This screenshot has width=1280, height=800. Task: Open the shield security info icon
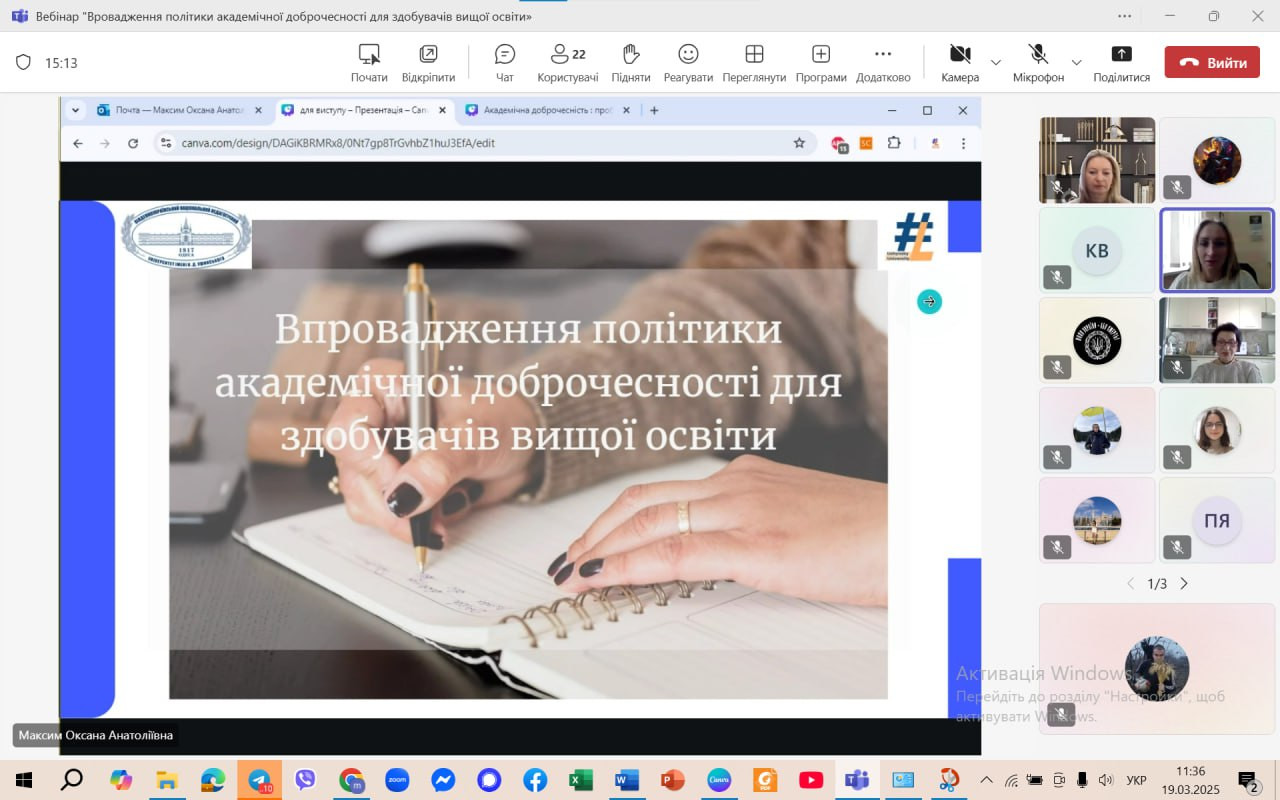pos(23,62)
